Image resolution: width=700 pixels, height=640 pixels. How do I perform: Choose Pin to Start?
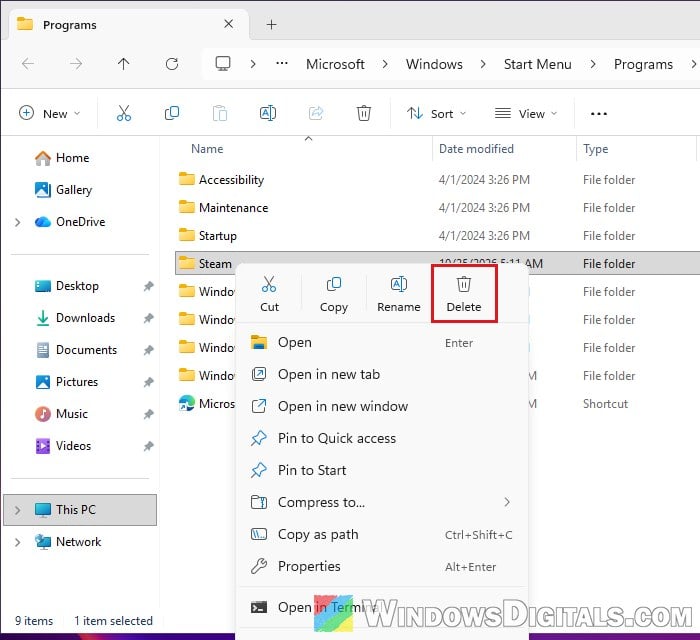383,470
